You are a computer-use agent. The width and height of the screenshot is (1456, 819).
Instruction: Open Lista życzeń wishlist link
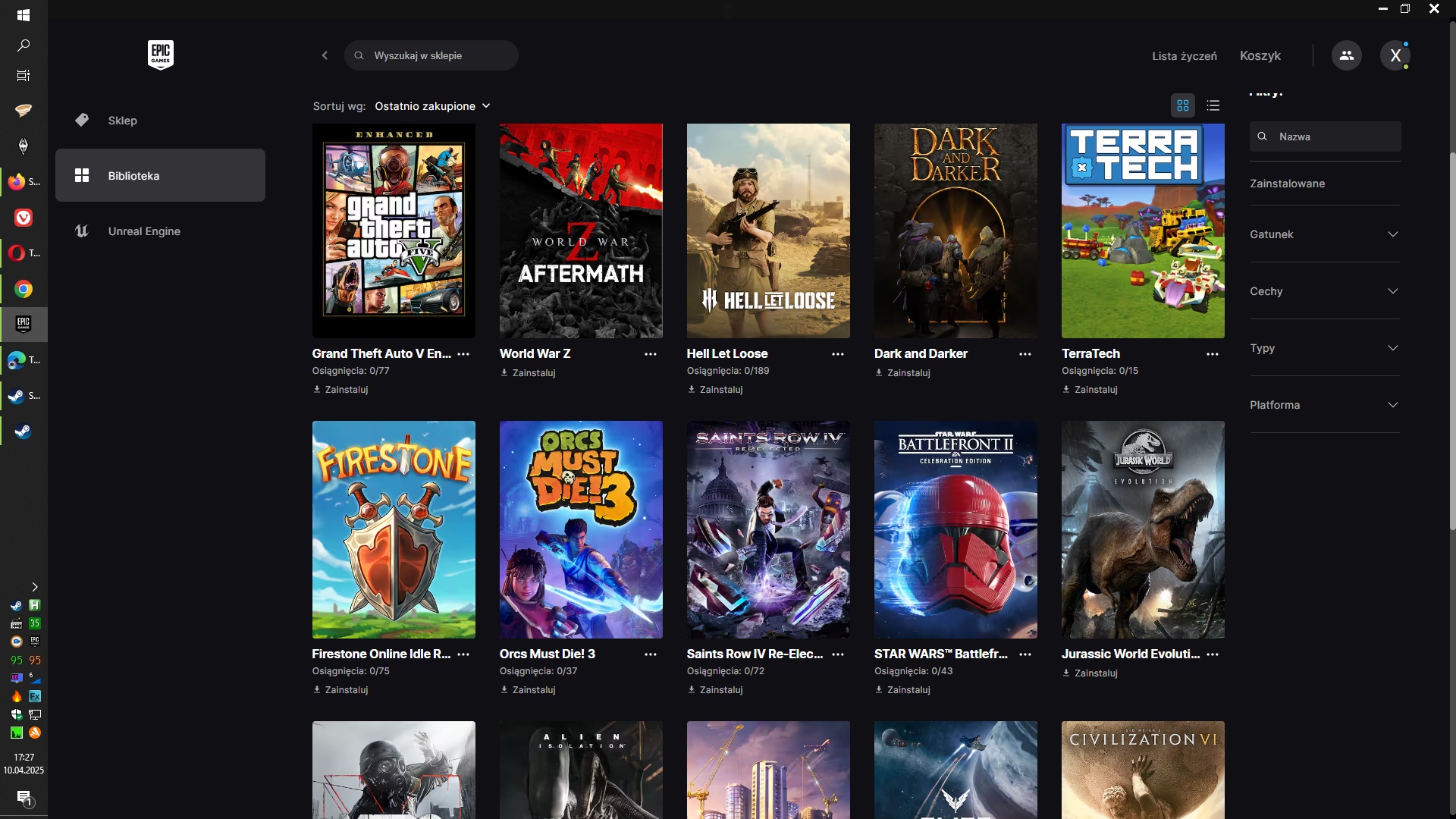(1184, 56)
